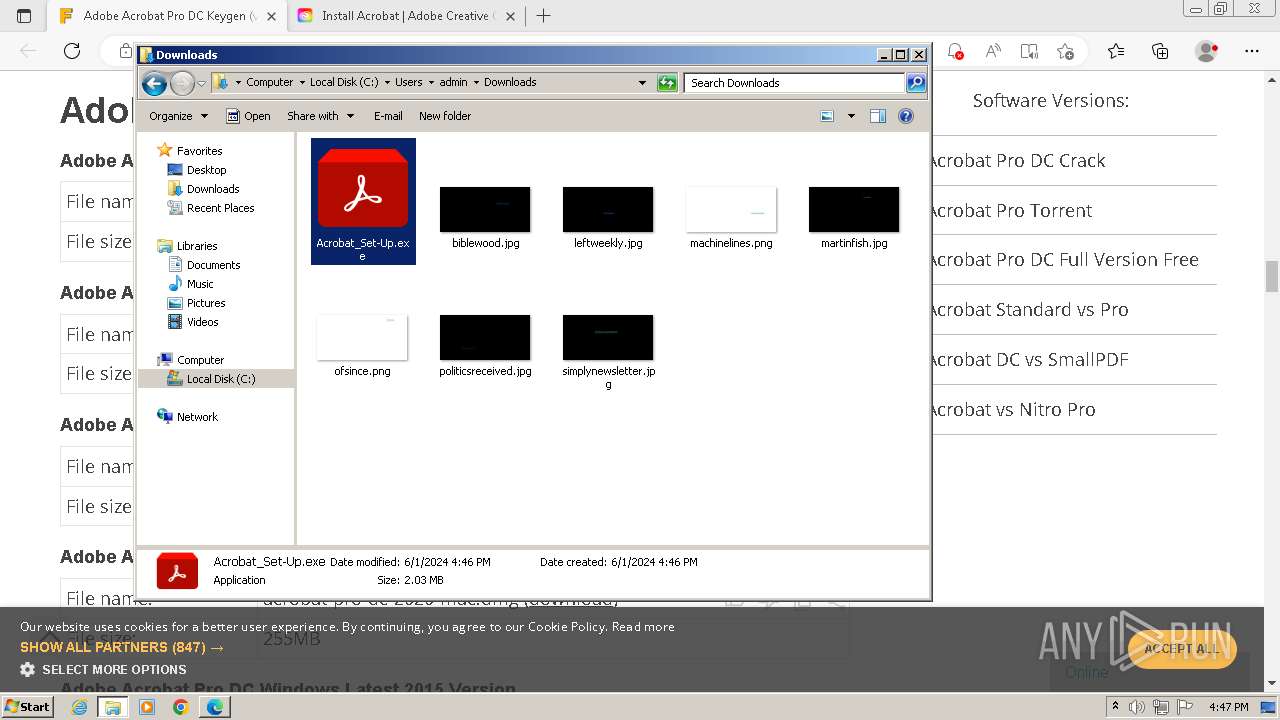Click Open in the explorer toolbar
This screenshot has width=1280, height=720.
248,116
